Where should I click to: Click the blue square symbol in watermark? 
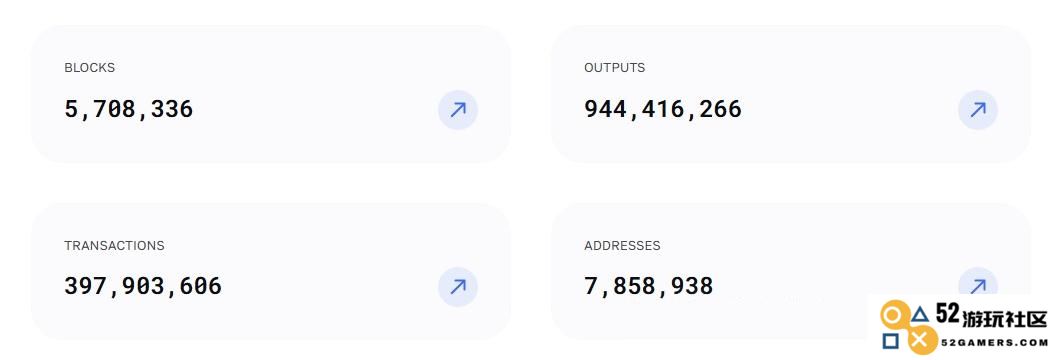(891, 341)
